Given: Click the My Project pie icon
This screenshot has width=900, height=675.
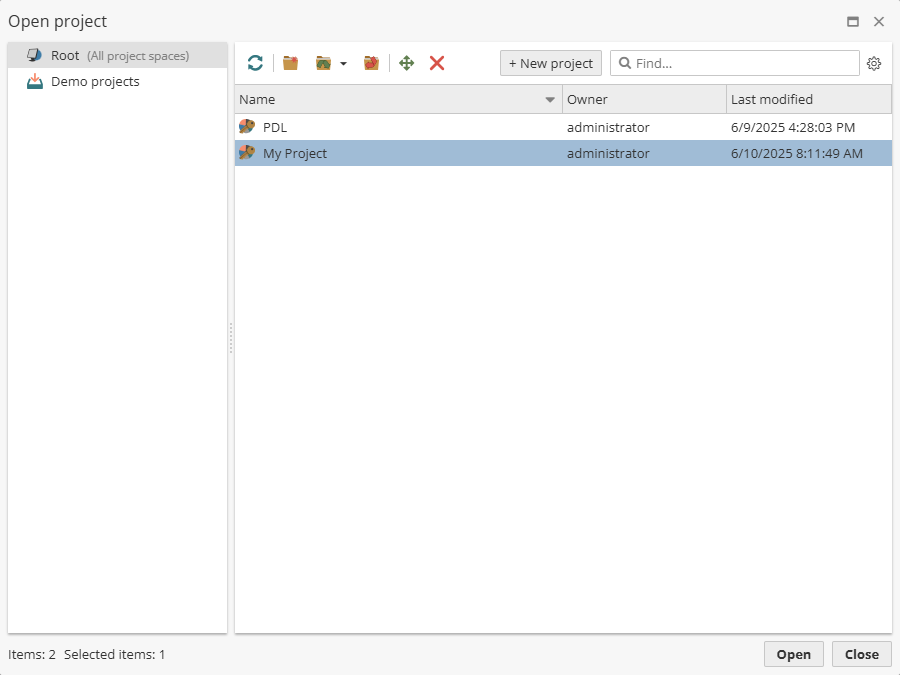Looking at the screenshot, I should (x=247, y=153).
